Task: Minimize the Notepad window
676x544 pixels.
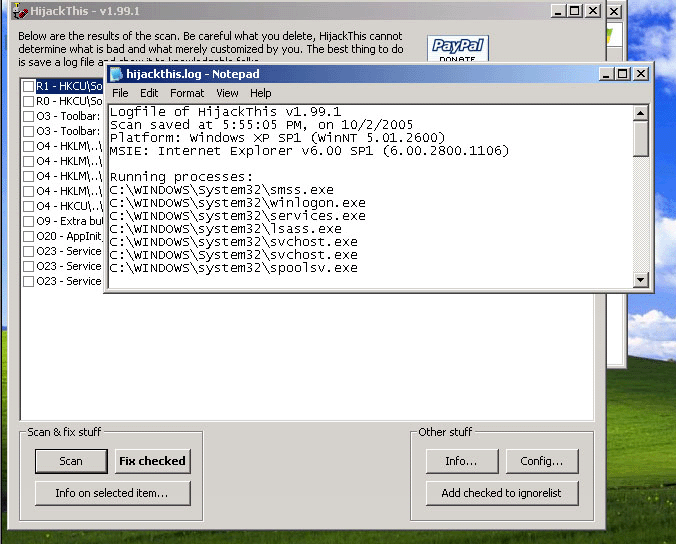Action: (x=607, y=74)
